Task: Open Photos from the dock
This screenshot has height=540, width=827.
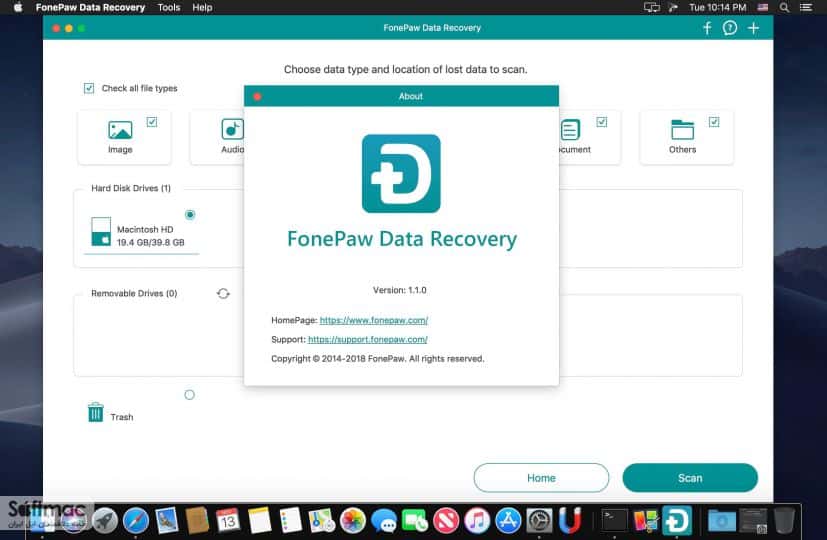Action: 353,521
